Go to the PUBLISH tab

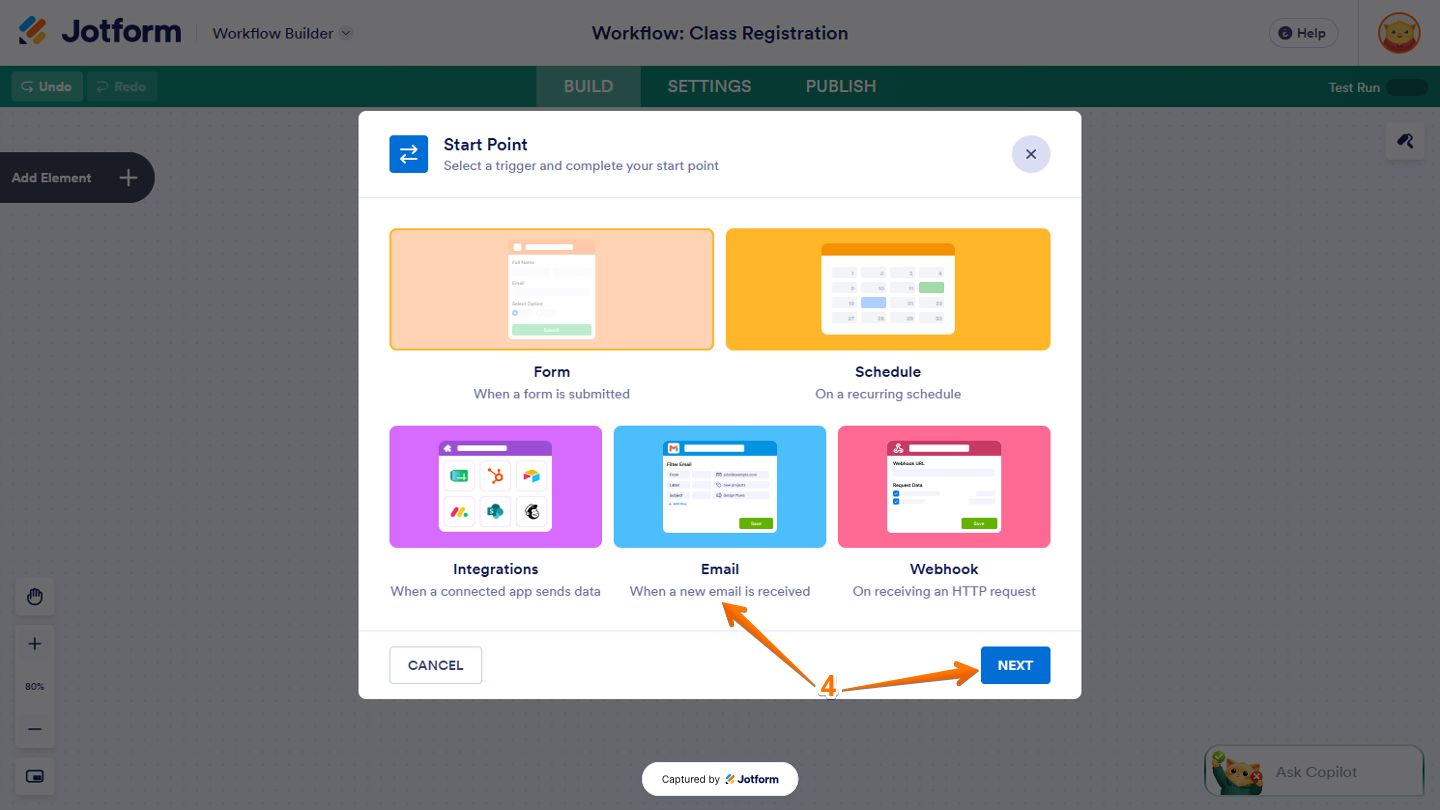tap(841, 86)
